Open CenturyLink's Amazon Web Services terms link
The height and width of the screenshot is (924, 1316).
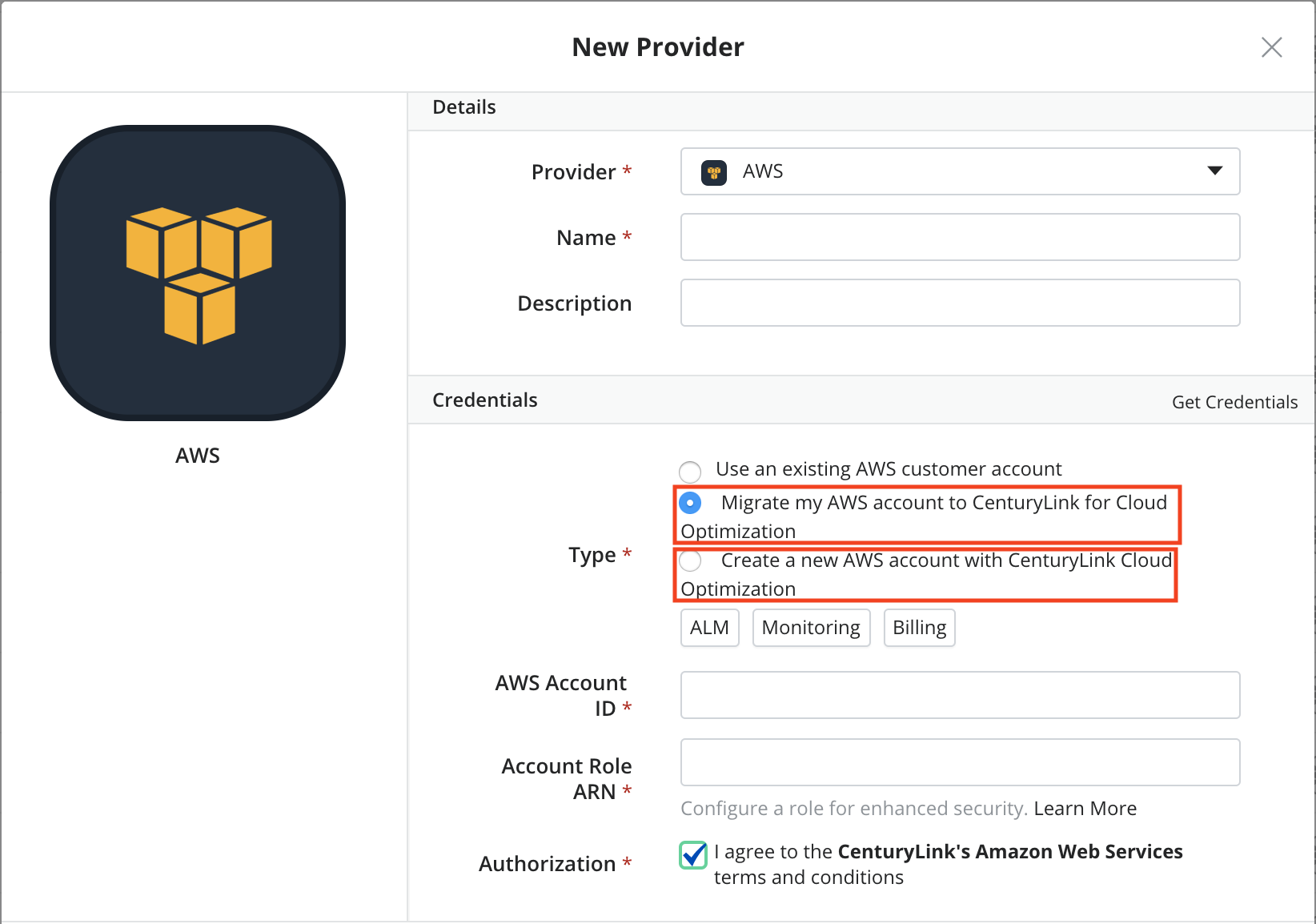click(1010, 851)
